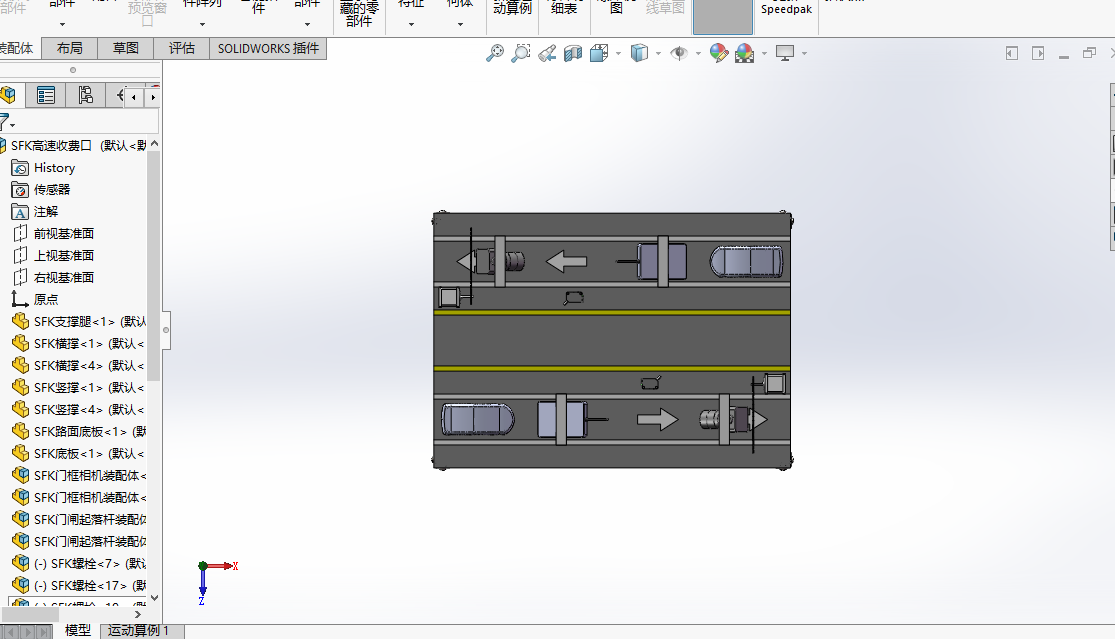This screenshot has height=639, width=1115.
Task: Open the ConfigurationManager panel tab
Action: [x=85, y=95]
